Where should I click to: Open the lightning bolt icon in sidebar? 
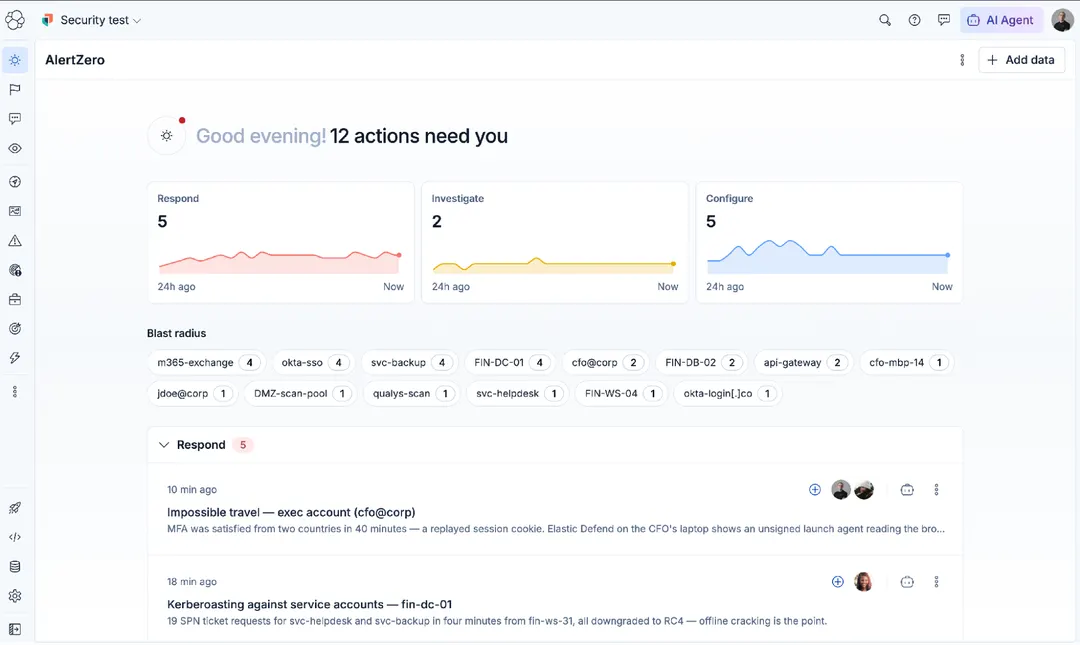tap(14, 358)
